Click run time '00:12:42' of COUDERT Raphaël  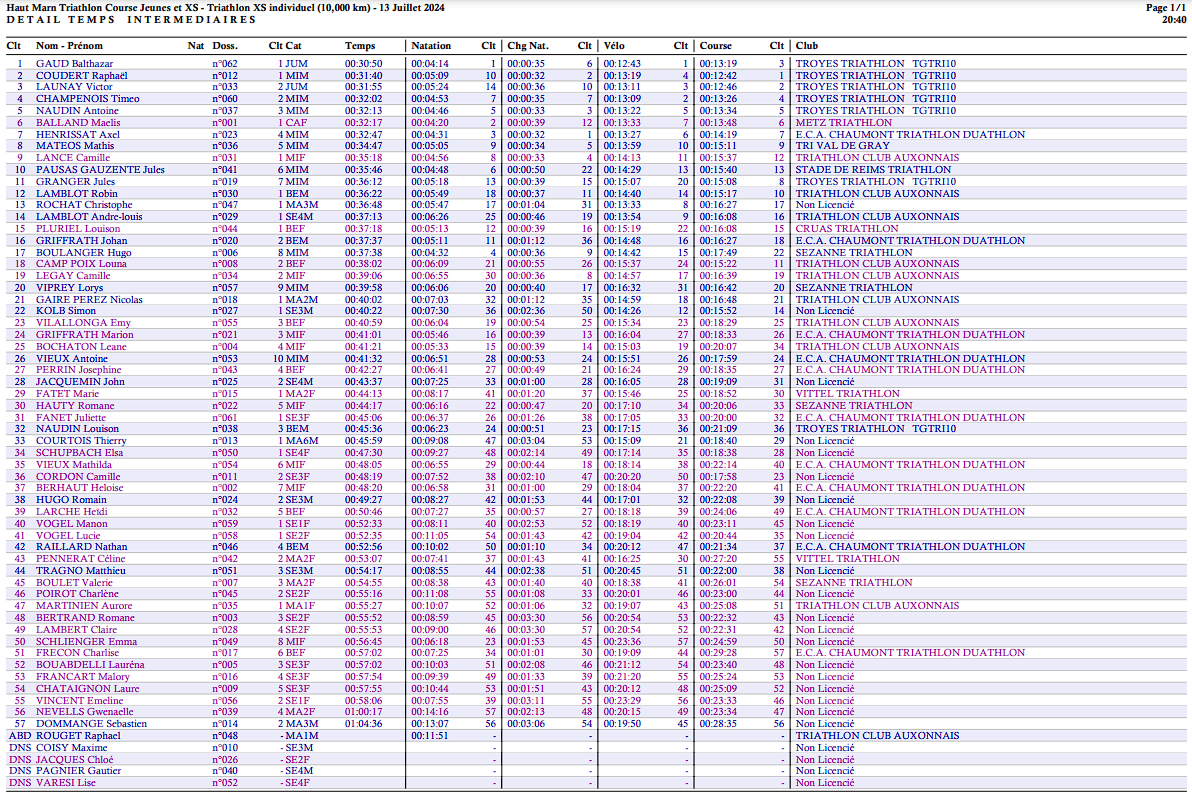[x=718, y=75]
